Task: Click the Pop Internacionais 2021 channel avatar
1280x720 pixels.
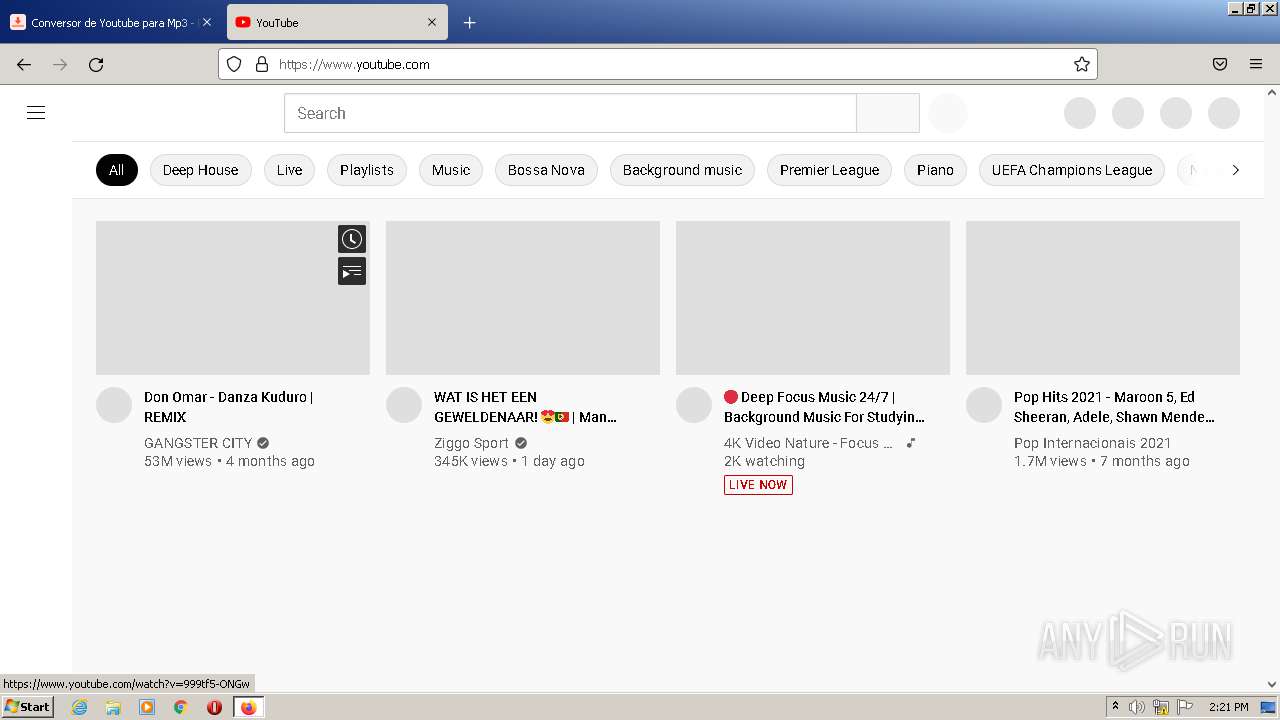Action: [984, 405]
